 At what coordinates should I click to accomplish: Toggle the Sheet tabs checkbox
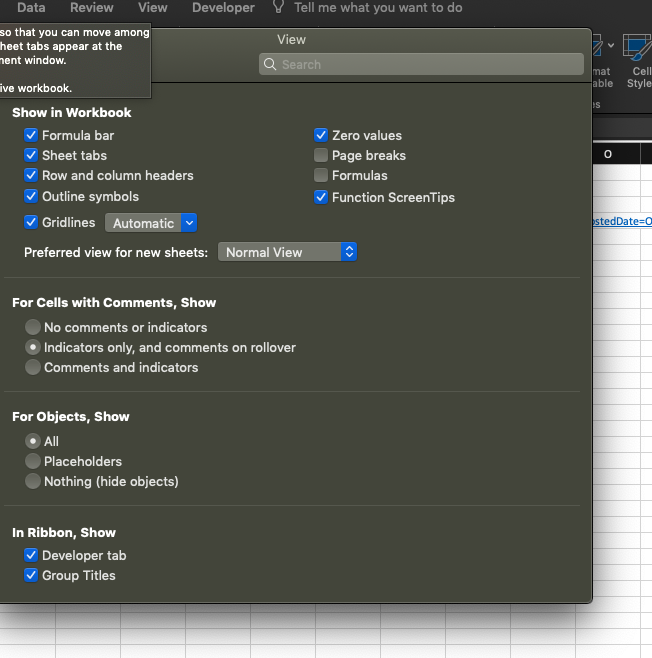tap(31, 155)
